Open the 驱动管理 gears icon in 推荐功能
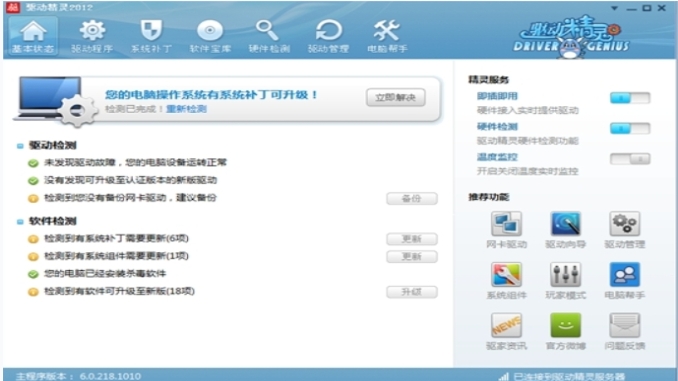The width and height of the screenshot is (678, 381). click(625, 224)
